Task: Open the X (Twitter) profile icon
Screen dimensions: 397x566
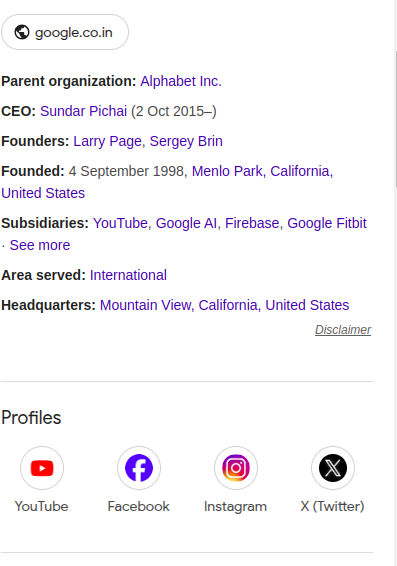Action: pyautogui.click(x=333, y=468)
